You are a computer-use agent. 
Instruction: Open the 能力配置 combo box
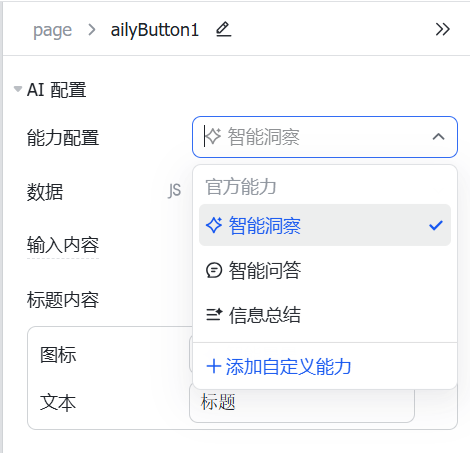click(x=325, y=137)
